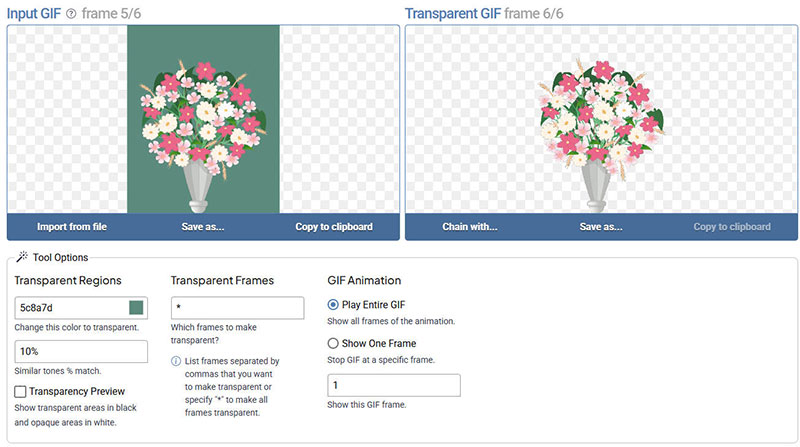Viewport: 800px width, 447px height.
Task: Click the info icon under Transparent Frames
Action: [x=177, y=361]
